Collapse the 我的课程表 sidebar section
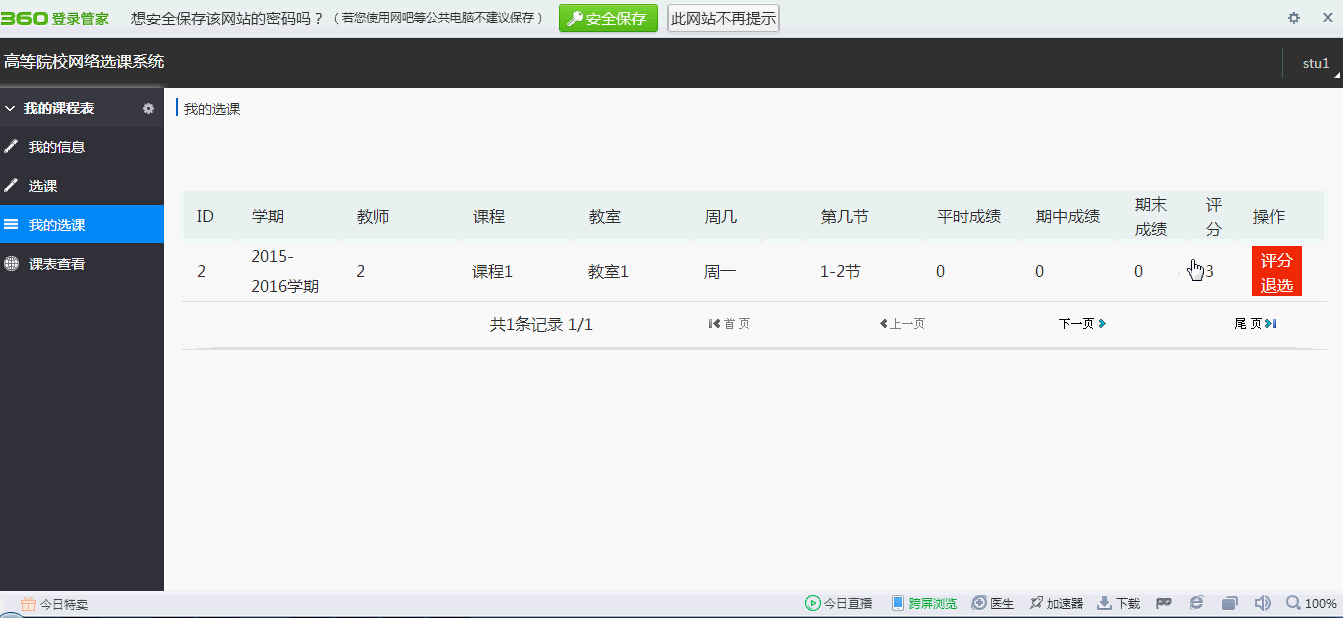This screenshot has height=618, width=1343. [x=11, y=108]
